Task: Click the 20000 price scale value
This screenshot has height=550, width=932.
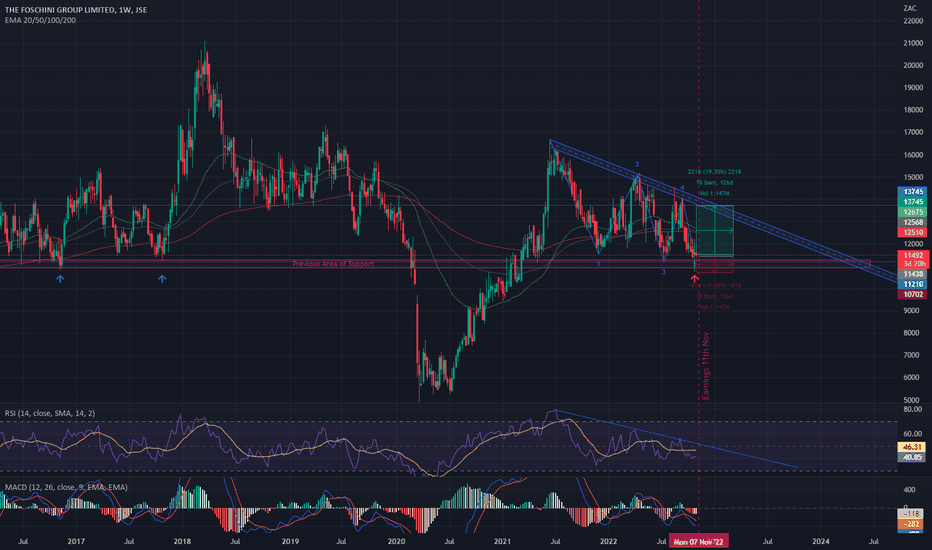Action: coord(913,65)
